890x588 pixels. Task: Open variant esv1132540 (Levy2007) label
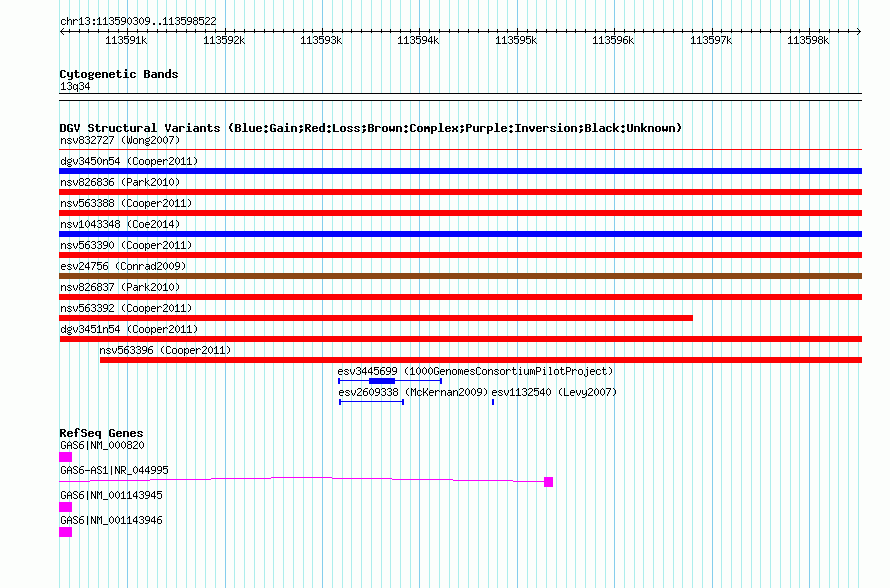pos(554,392)
